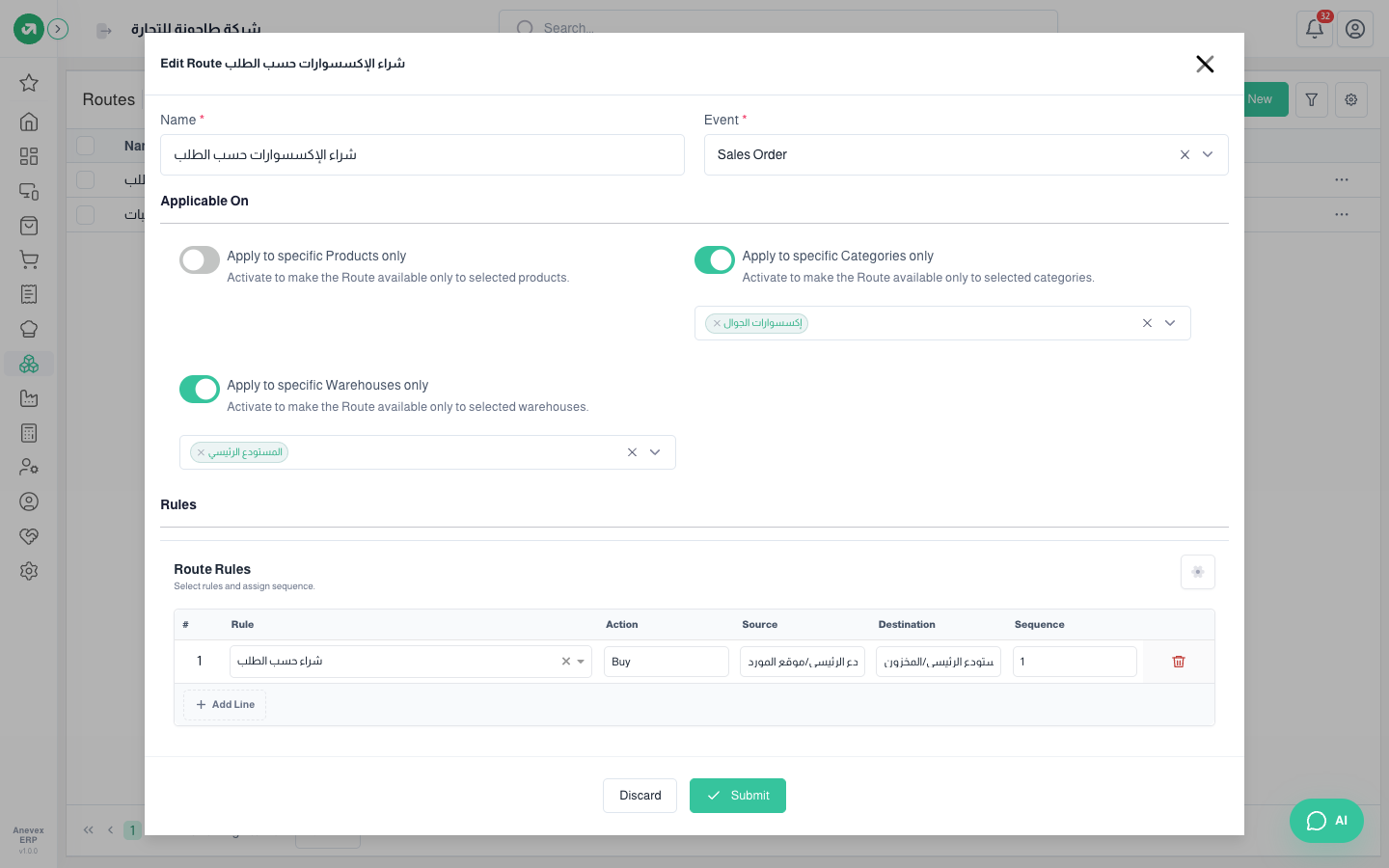The height and width of the screenshot is (868, 1389).
Task: Expand sidebar with arrow next to logo
Action: click(x=58, y=29)
